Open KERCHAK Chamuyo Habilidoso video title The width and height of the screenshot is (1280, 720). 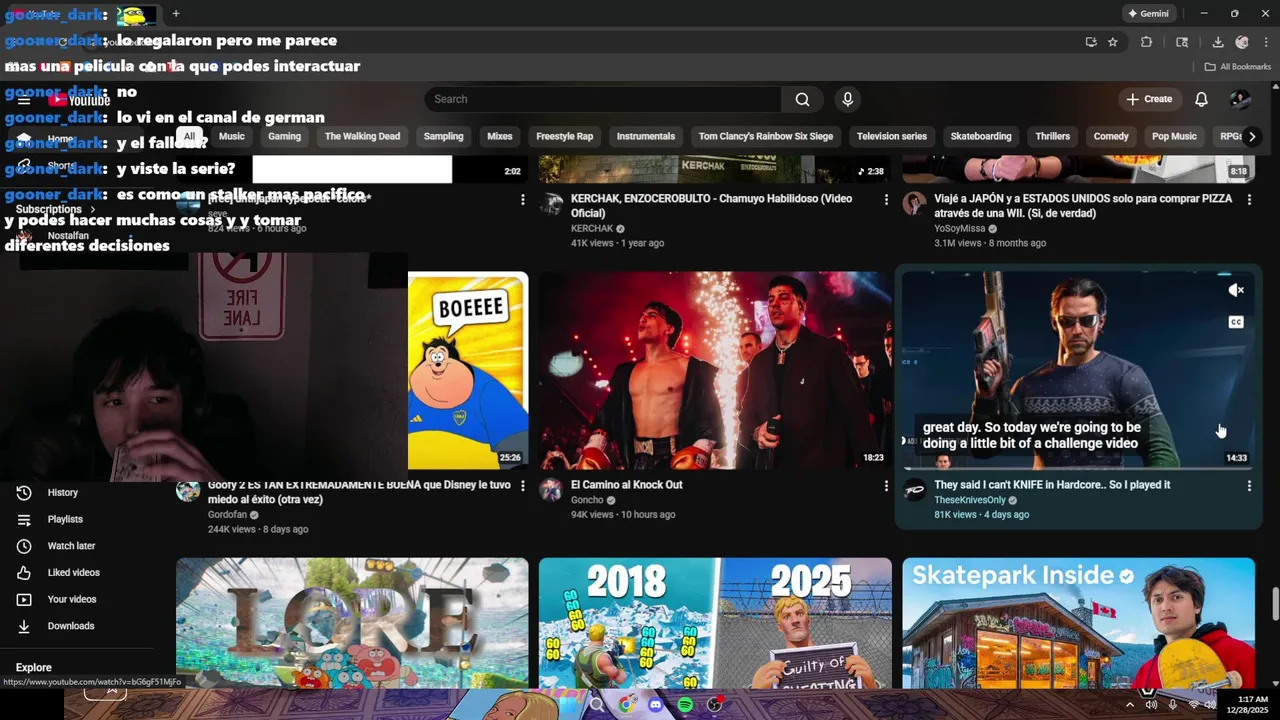tap(711, 205)
